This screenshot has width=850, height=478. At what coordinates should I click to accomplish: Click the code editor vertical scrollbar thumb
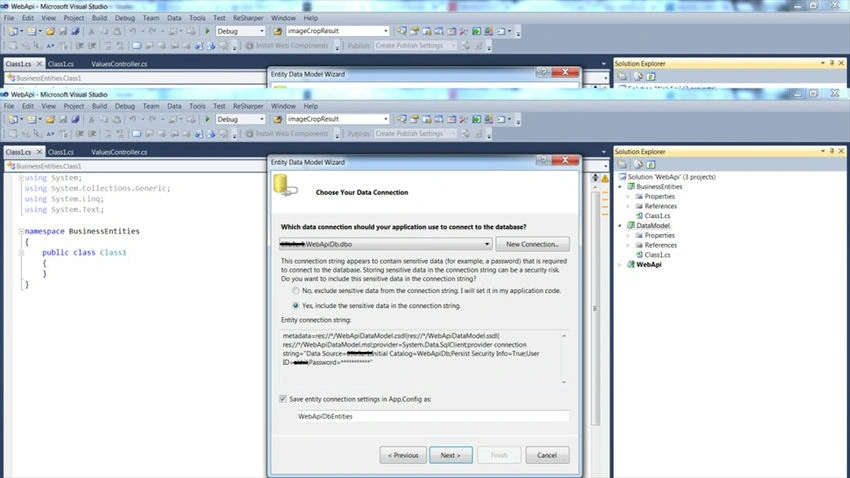tap(595, 308)
